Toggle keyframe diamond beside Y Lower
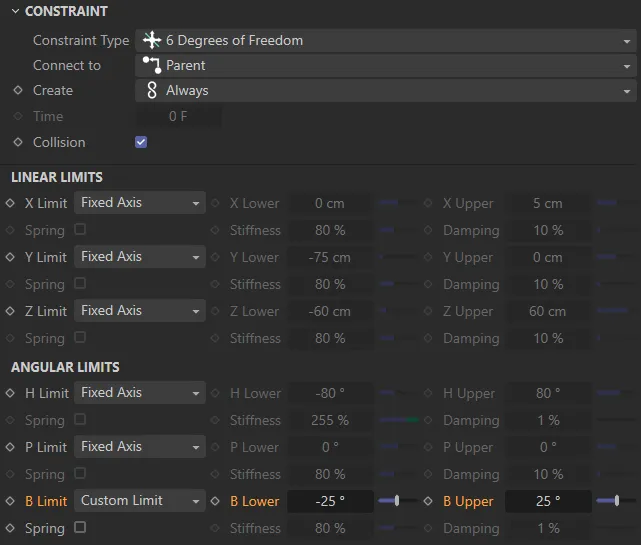The image size is (641, 545). 215,257
